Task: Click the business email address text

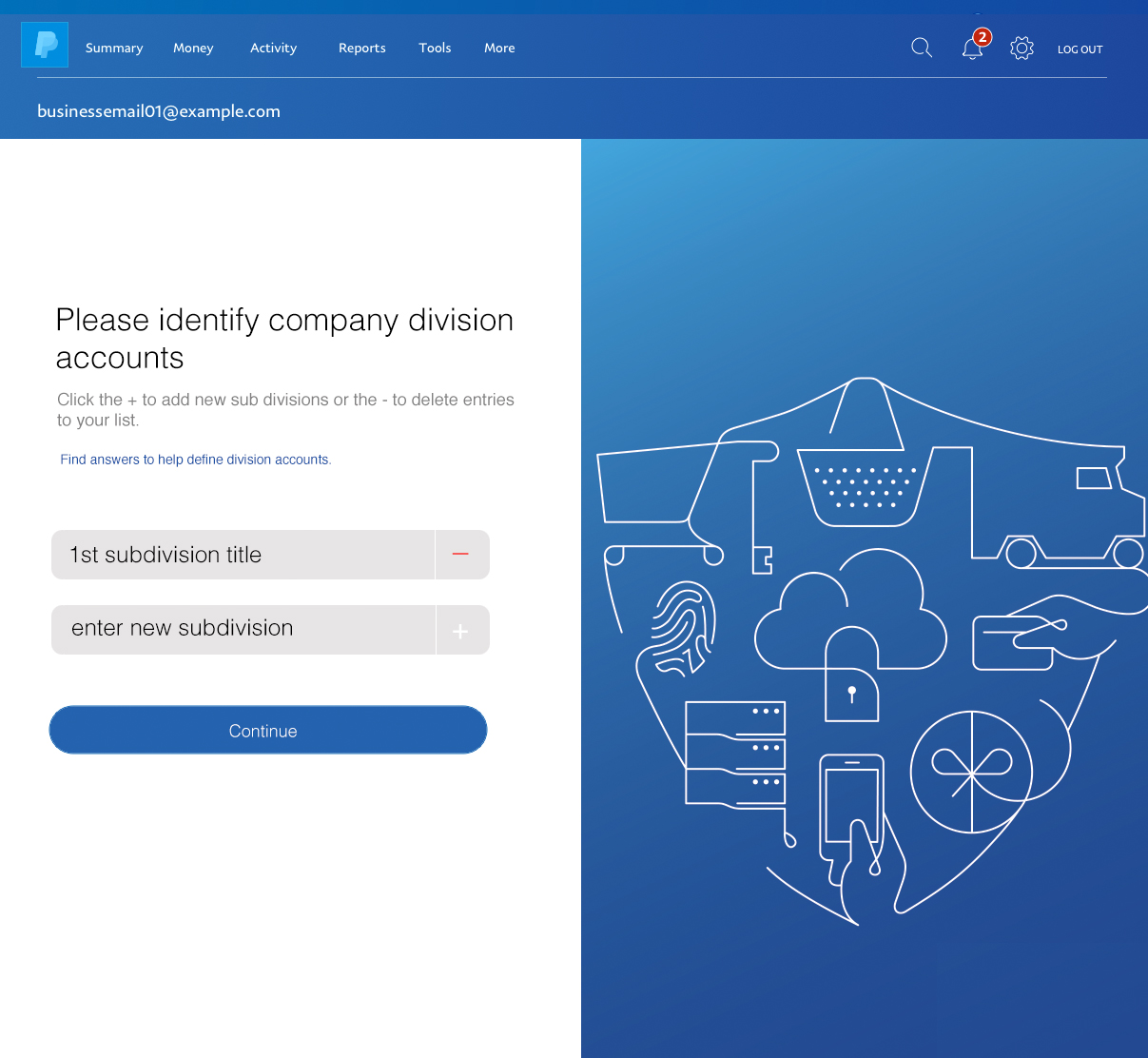Action: coord(159,111)
